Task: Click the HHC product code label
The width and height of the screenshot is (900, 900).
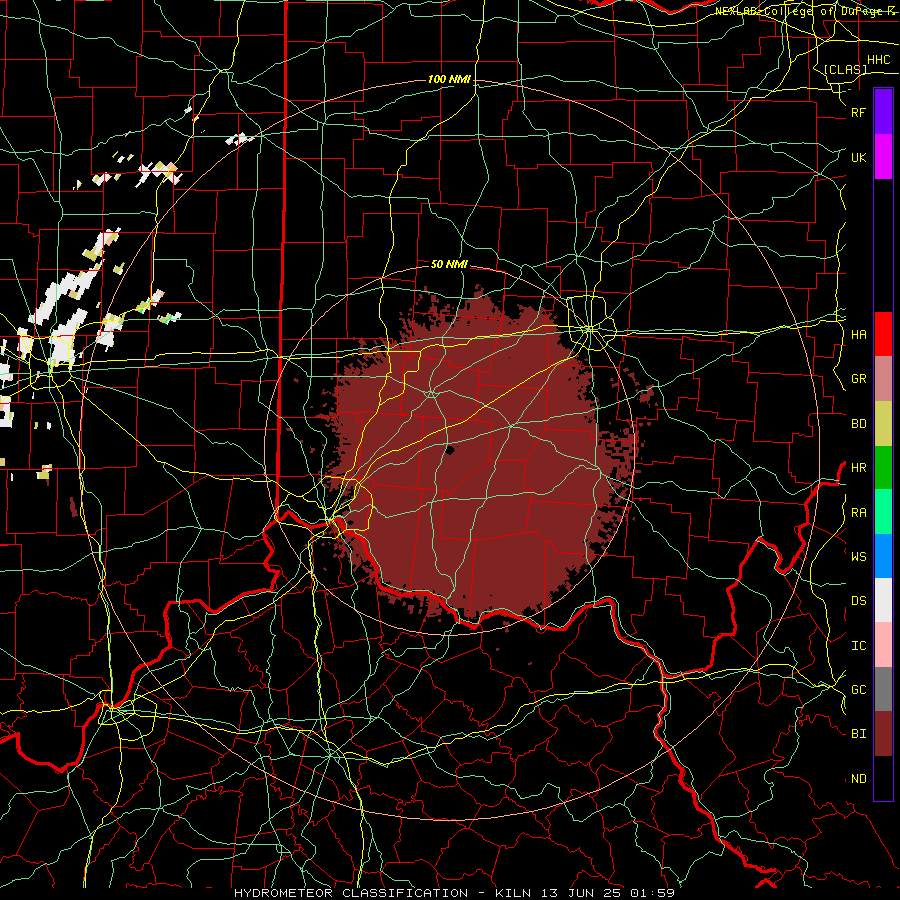Action: click(x=878, y=60)
